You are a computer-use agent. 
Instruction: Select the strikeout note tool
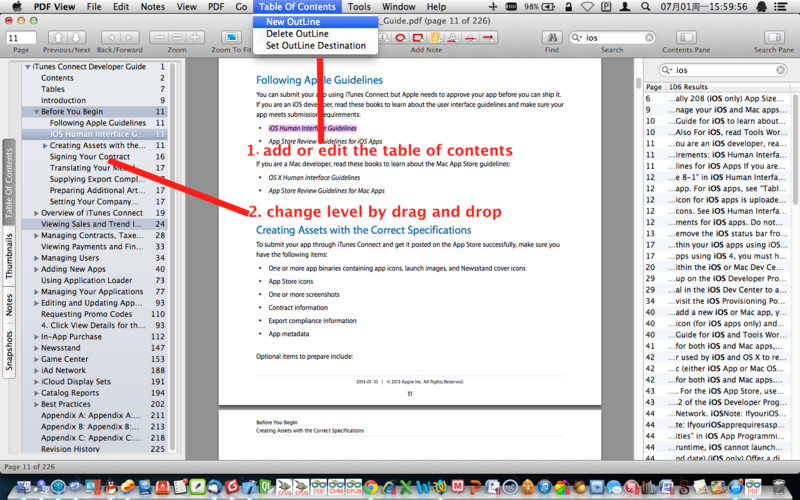point(470,38)
